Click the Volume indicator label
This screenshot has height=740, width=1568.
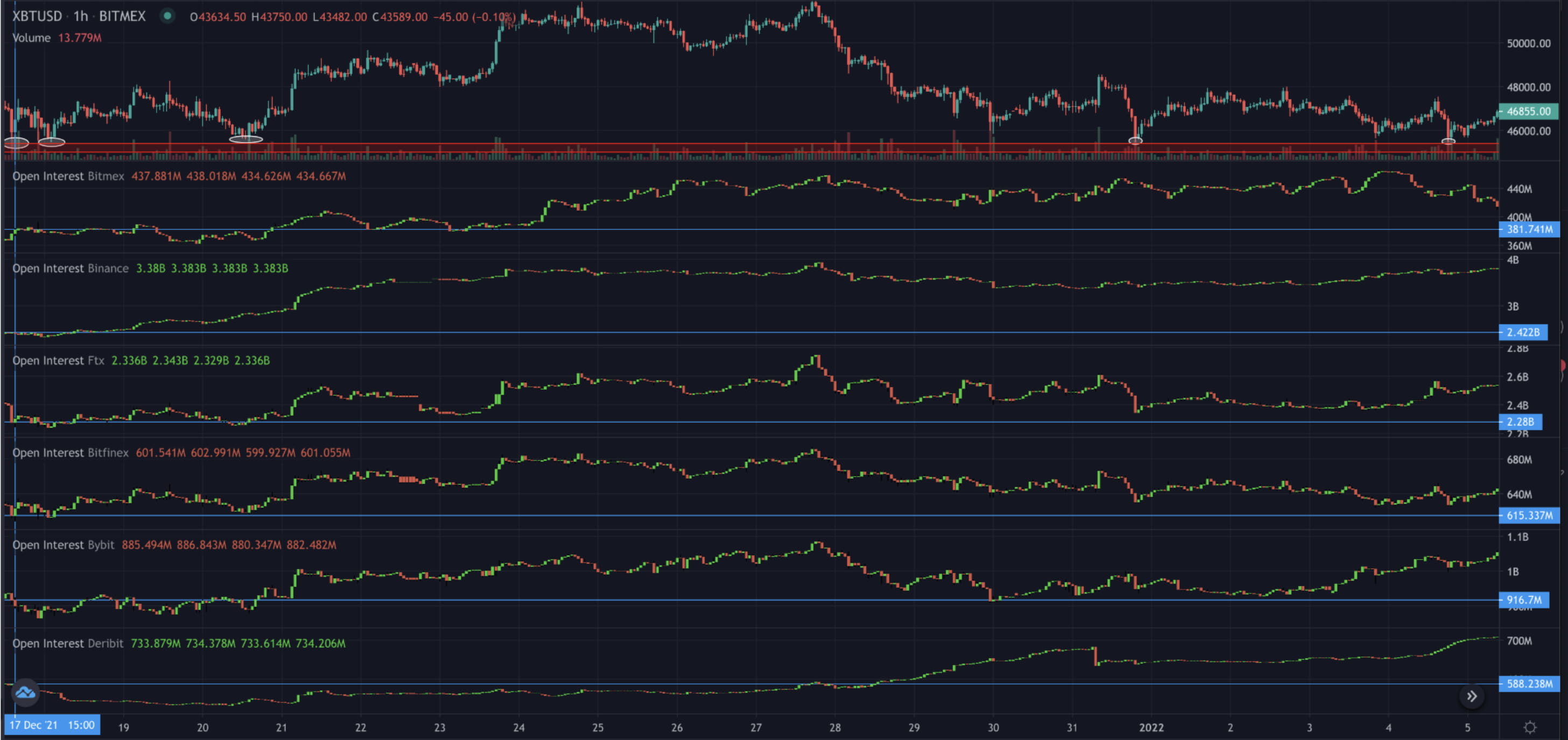31,38
